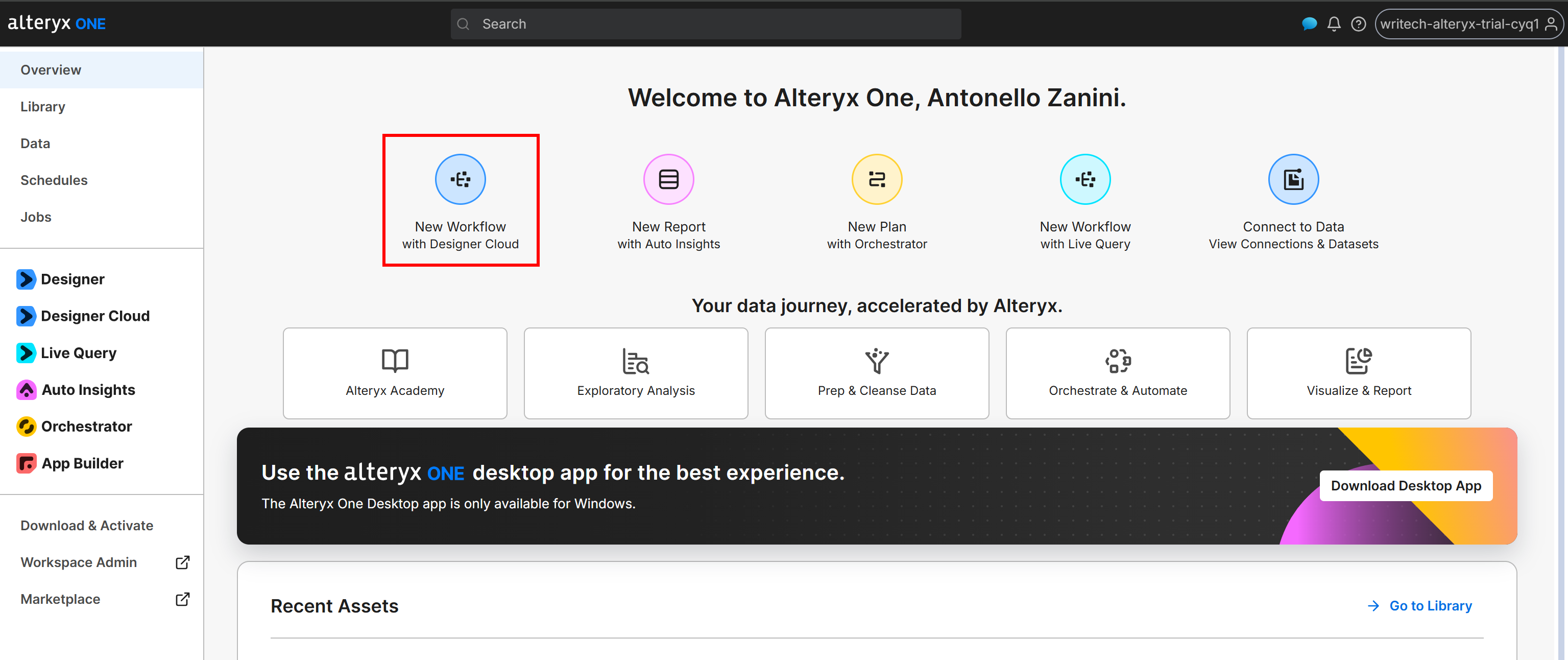Open the help question mark icon

(1358, 23)
